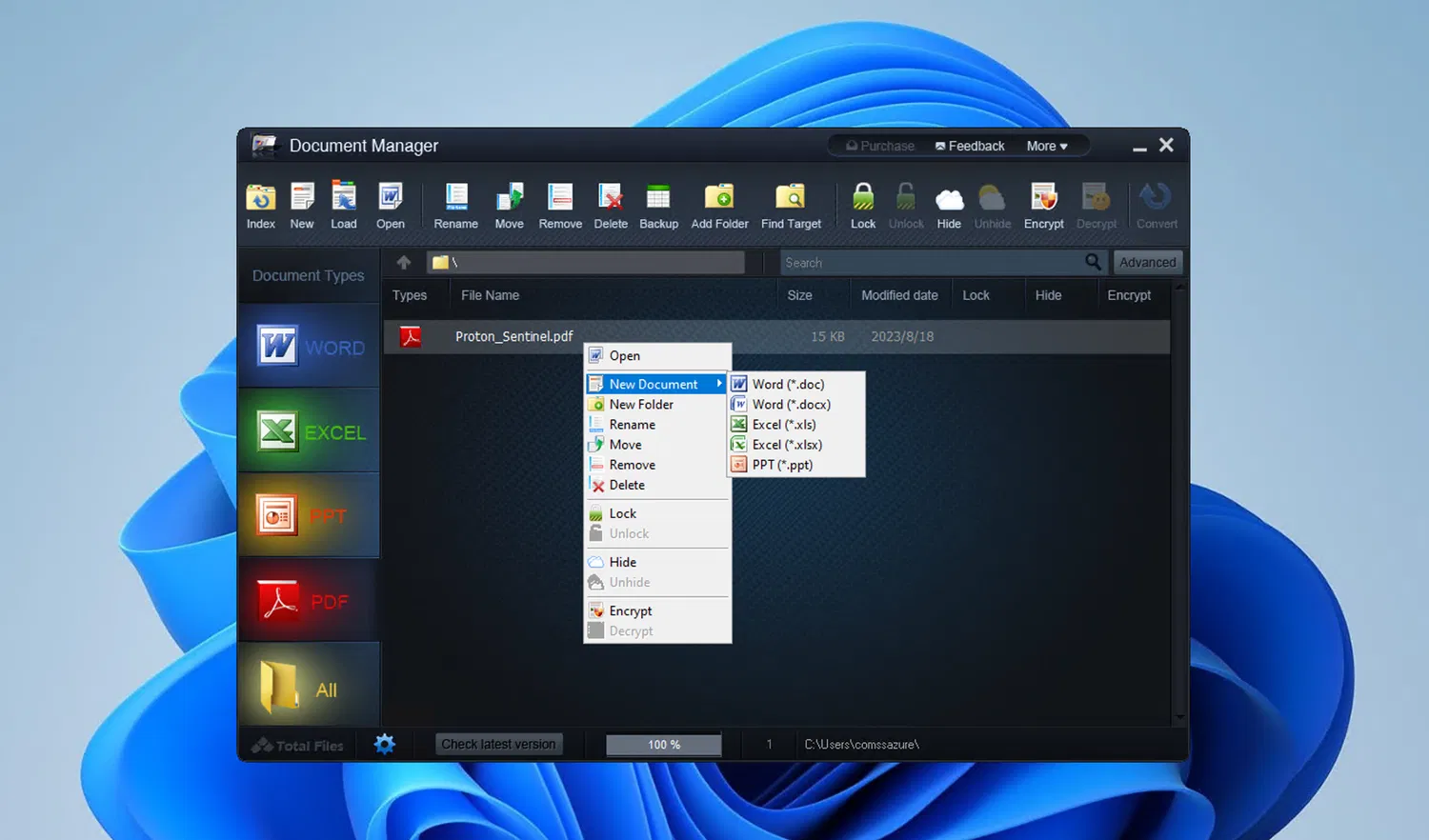Expand the New Document submenu

click(x=655, y=384)
